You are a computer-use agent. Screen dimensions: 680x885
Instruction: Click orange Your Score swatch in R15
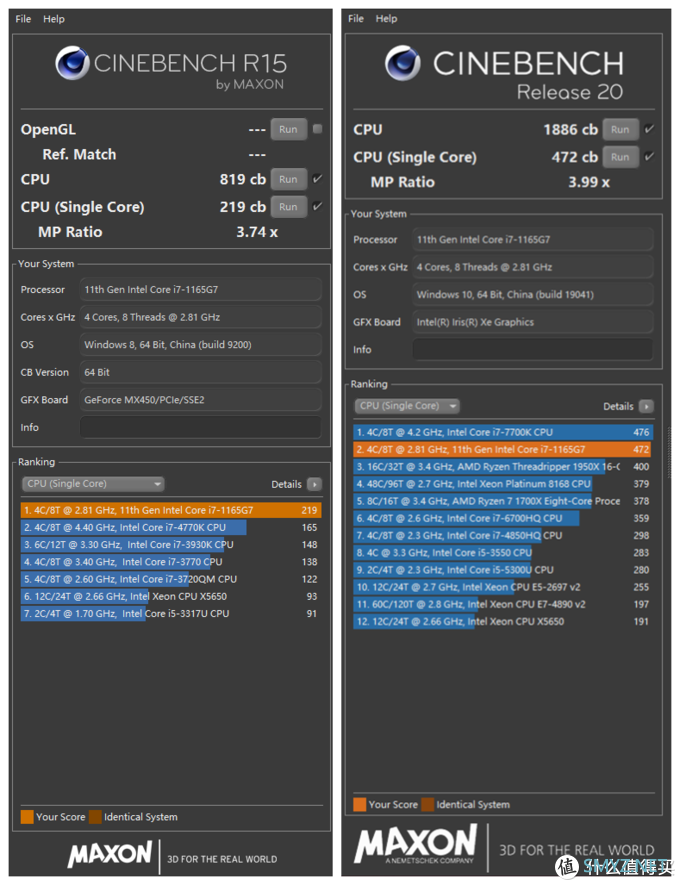tap(27, 817)
